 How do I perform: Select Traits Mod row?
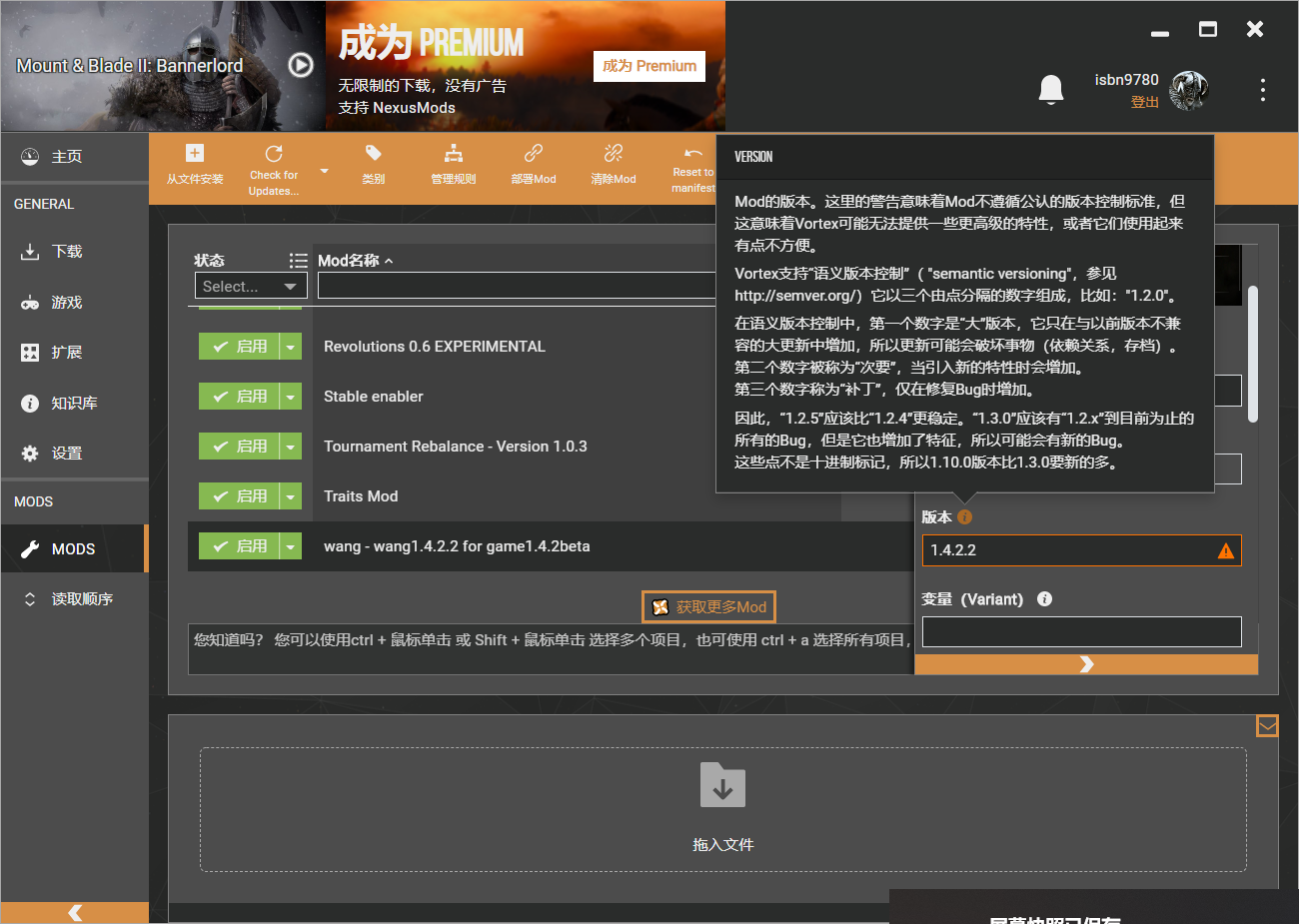click(x=452, y=496)
